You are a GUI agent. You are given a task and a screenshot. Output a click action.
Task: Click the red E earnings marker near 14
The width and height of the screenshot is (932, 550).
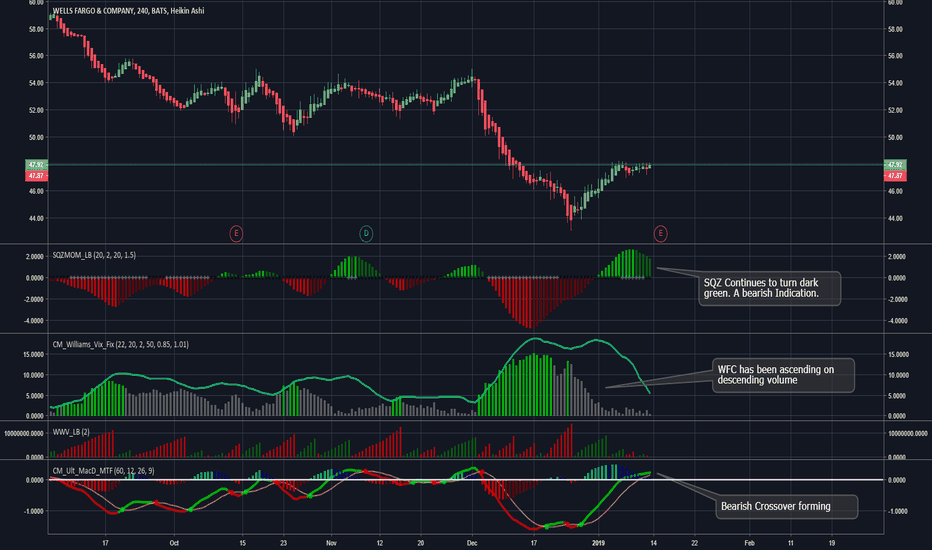(x=660, y=233)
